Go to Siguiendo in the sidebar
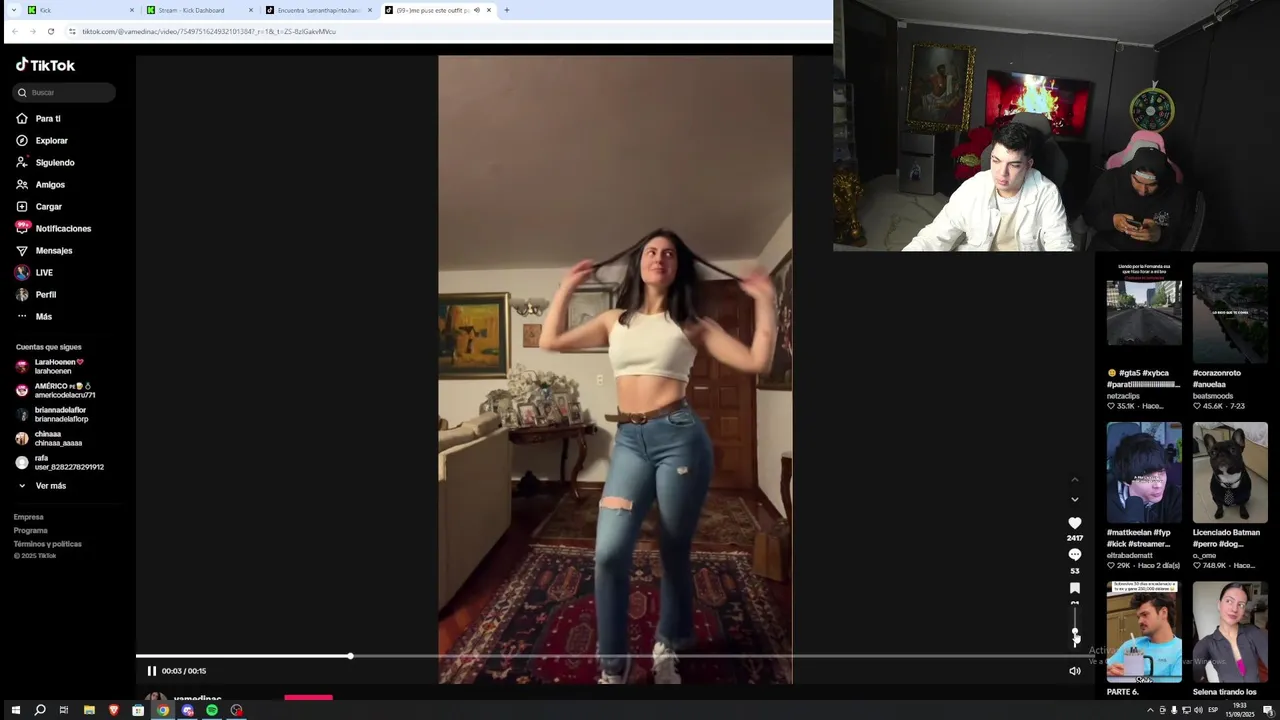Viewport: 1280px width, 720px height. coord(55,163)
